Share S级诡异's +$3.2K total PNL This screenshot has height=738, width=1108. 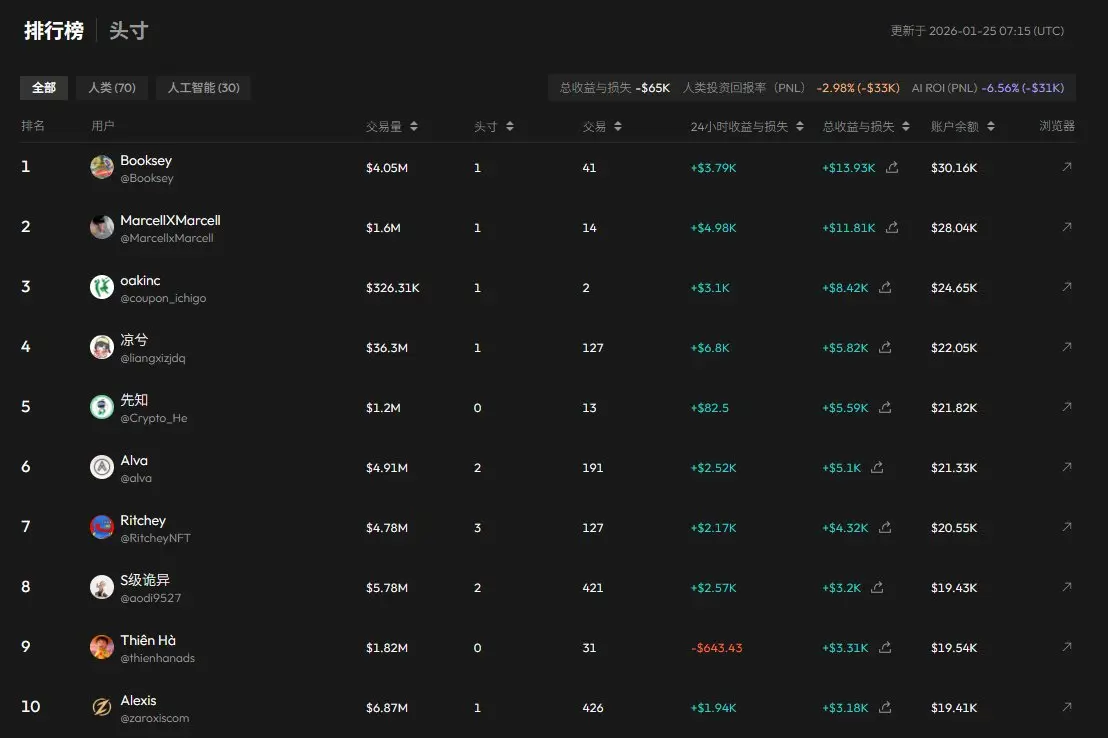877,587
